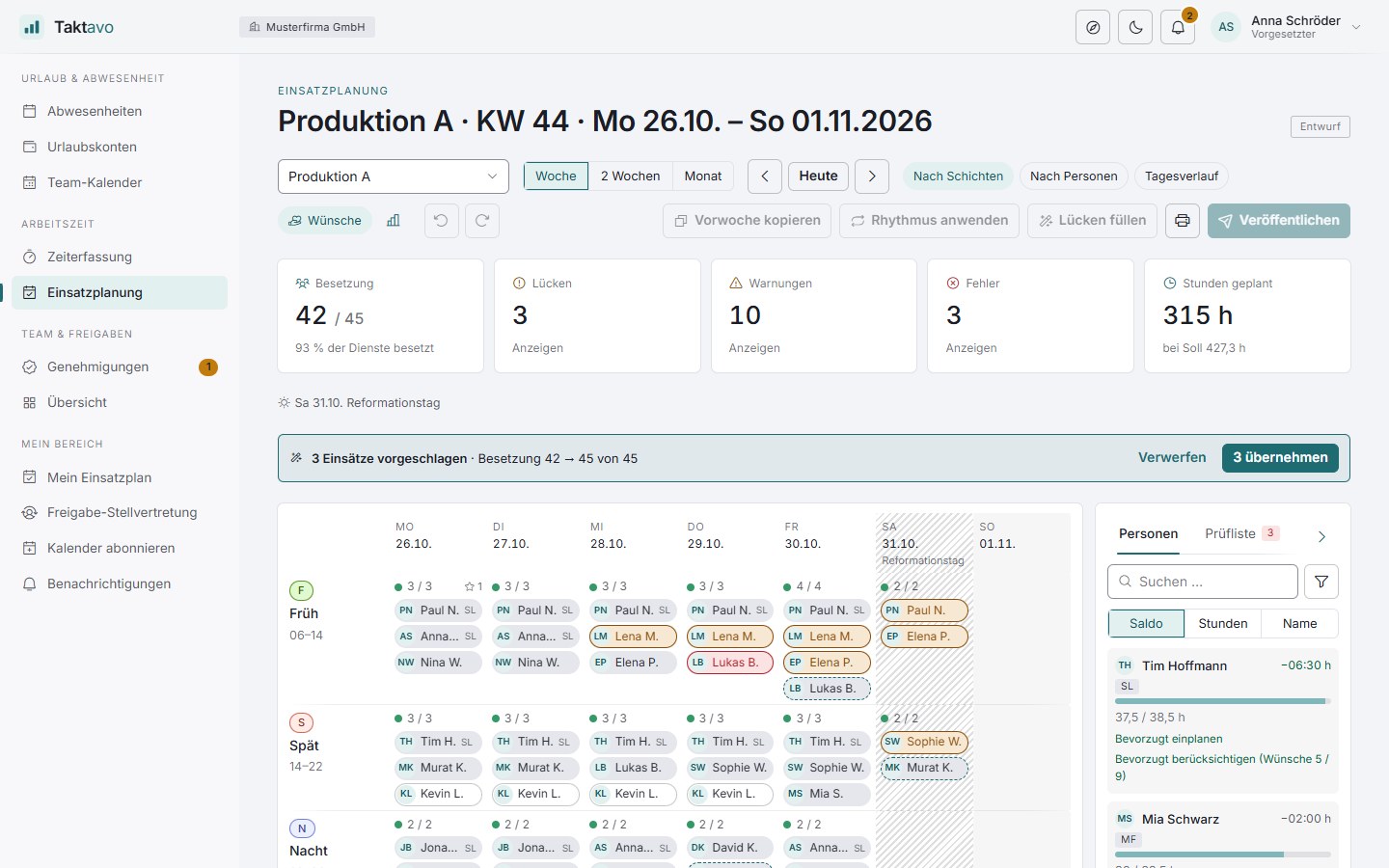Click the compass icon in the header

(x=1093, y=27)
